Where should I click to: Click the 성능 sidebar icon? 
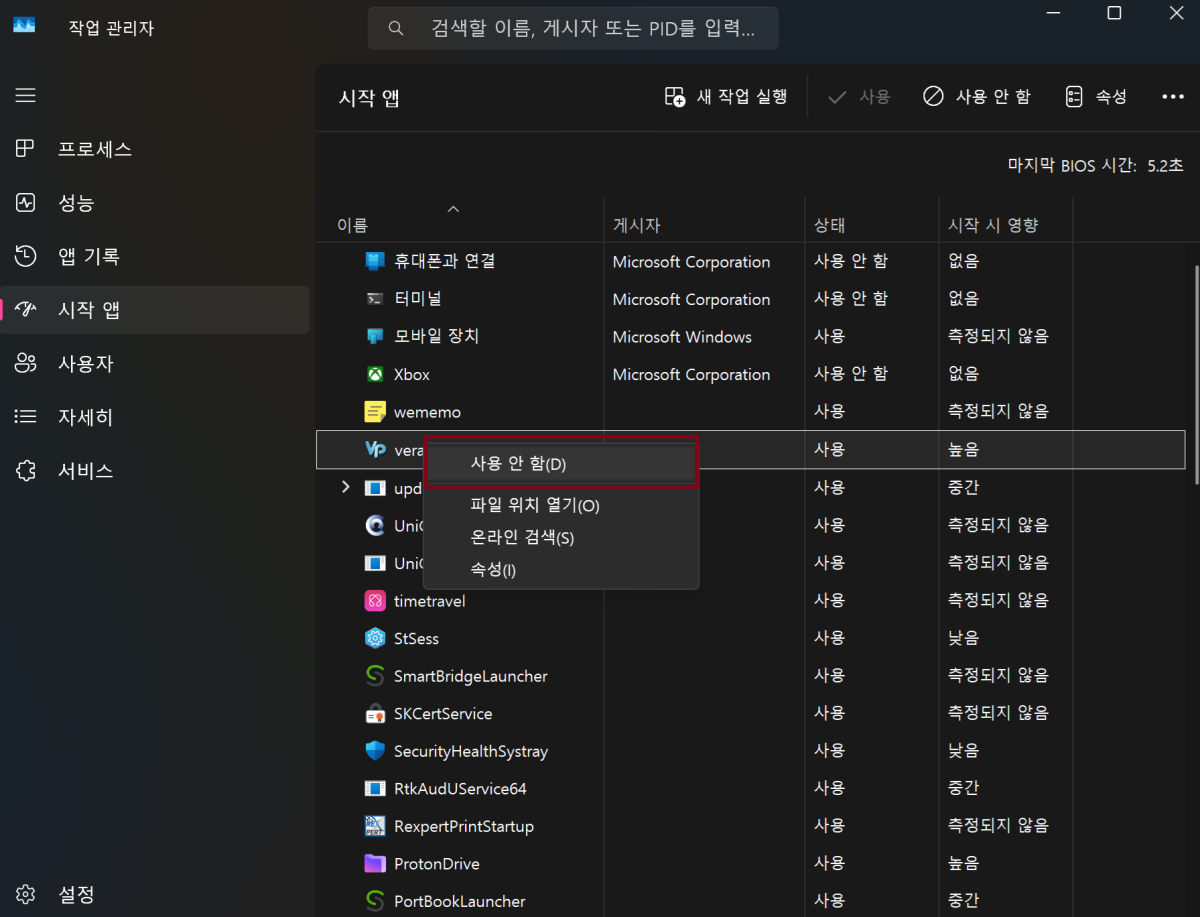pyautogui.click(x=26, y=203)
